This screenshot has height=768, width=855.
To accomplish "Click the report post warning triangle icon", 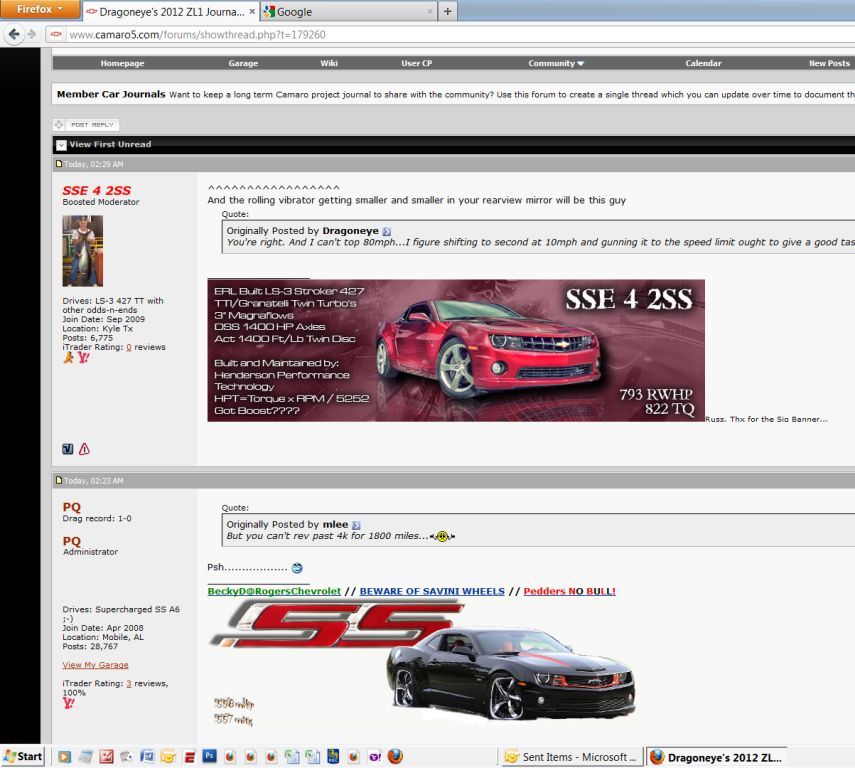I will [x=84, y=449].
